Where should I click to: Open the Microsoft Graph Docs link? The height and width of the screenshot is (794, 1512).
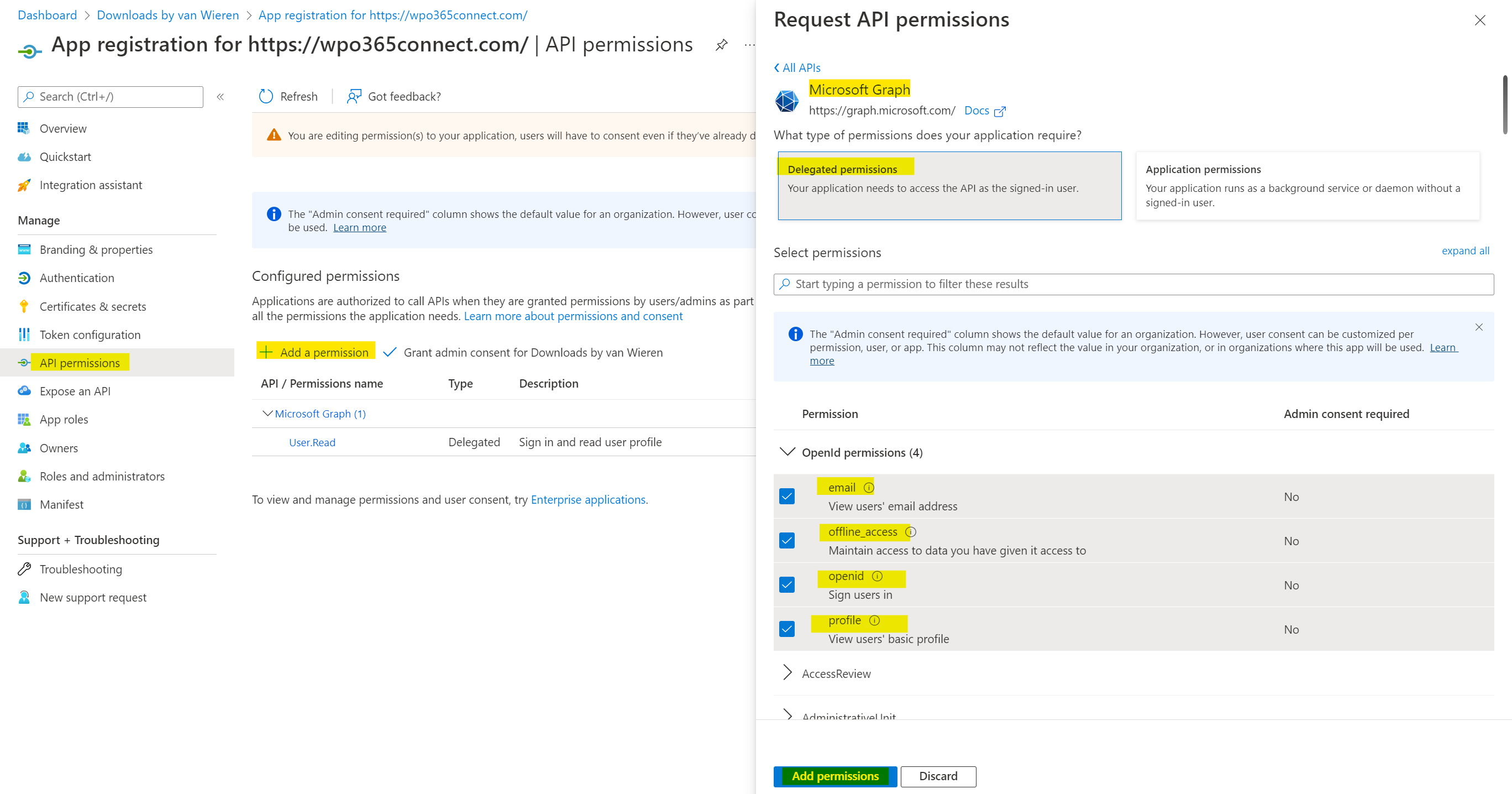tap(984, 111)
